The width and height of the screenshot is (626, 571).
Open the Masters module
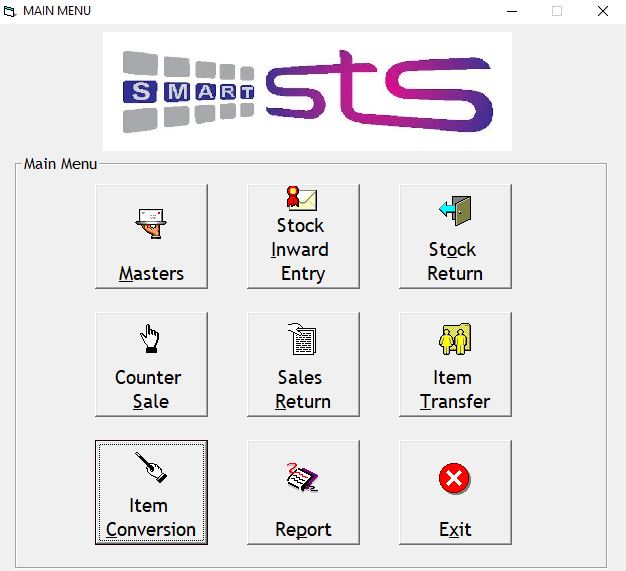(x=151, y=236)
